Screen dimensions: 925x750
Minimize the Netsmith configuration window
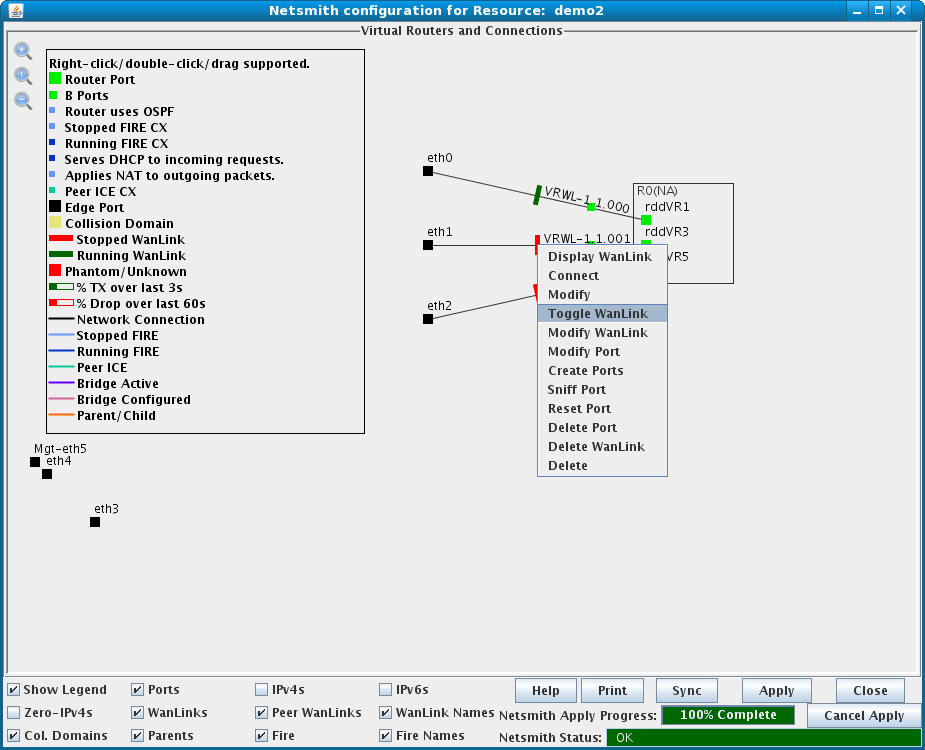point(857,10)
